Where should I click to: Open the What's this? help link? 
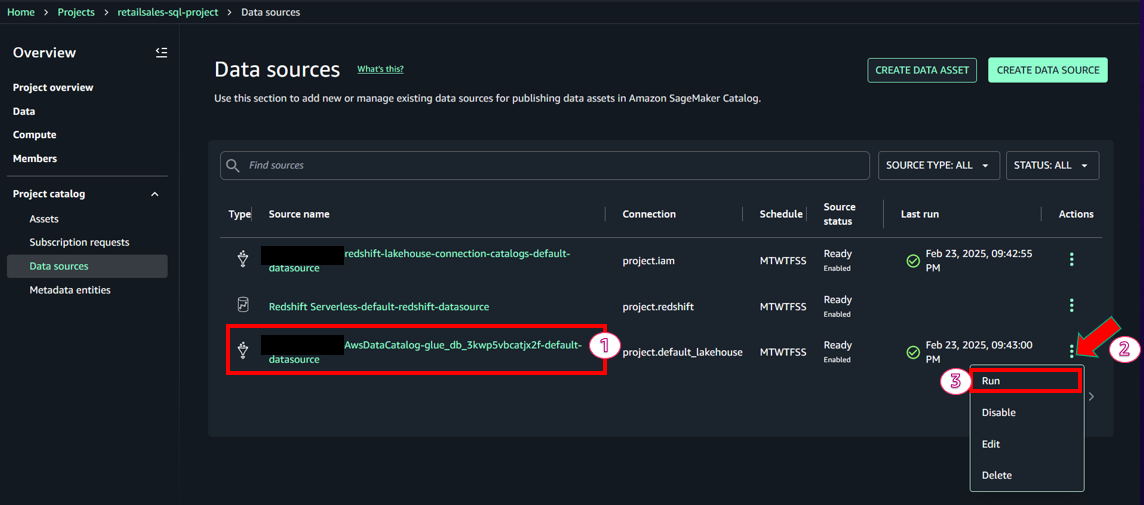coord(380,69)
